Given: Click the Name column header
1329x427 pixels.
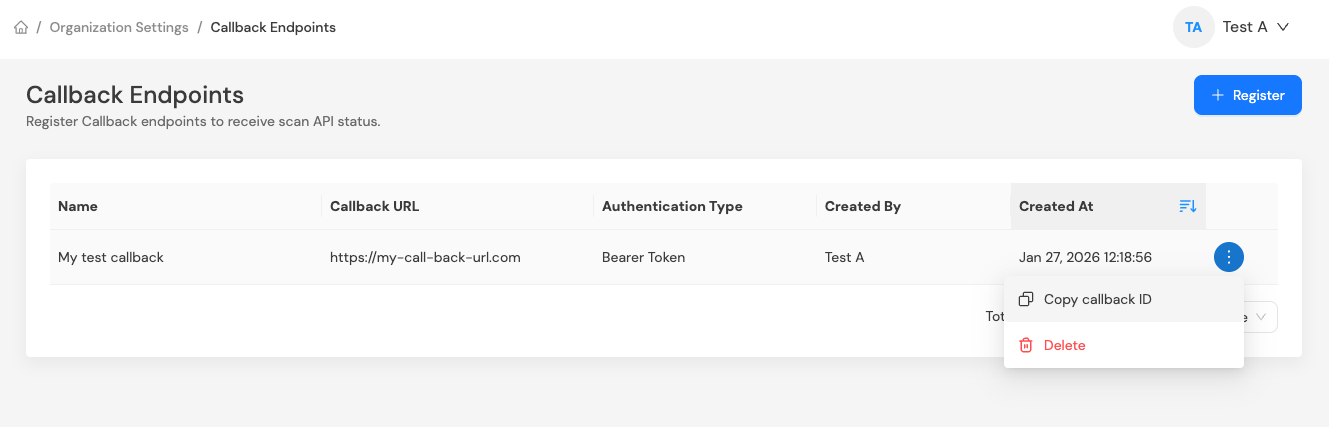Looking at the screenshot, I should [x=78, y=206].
